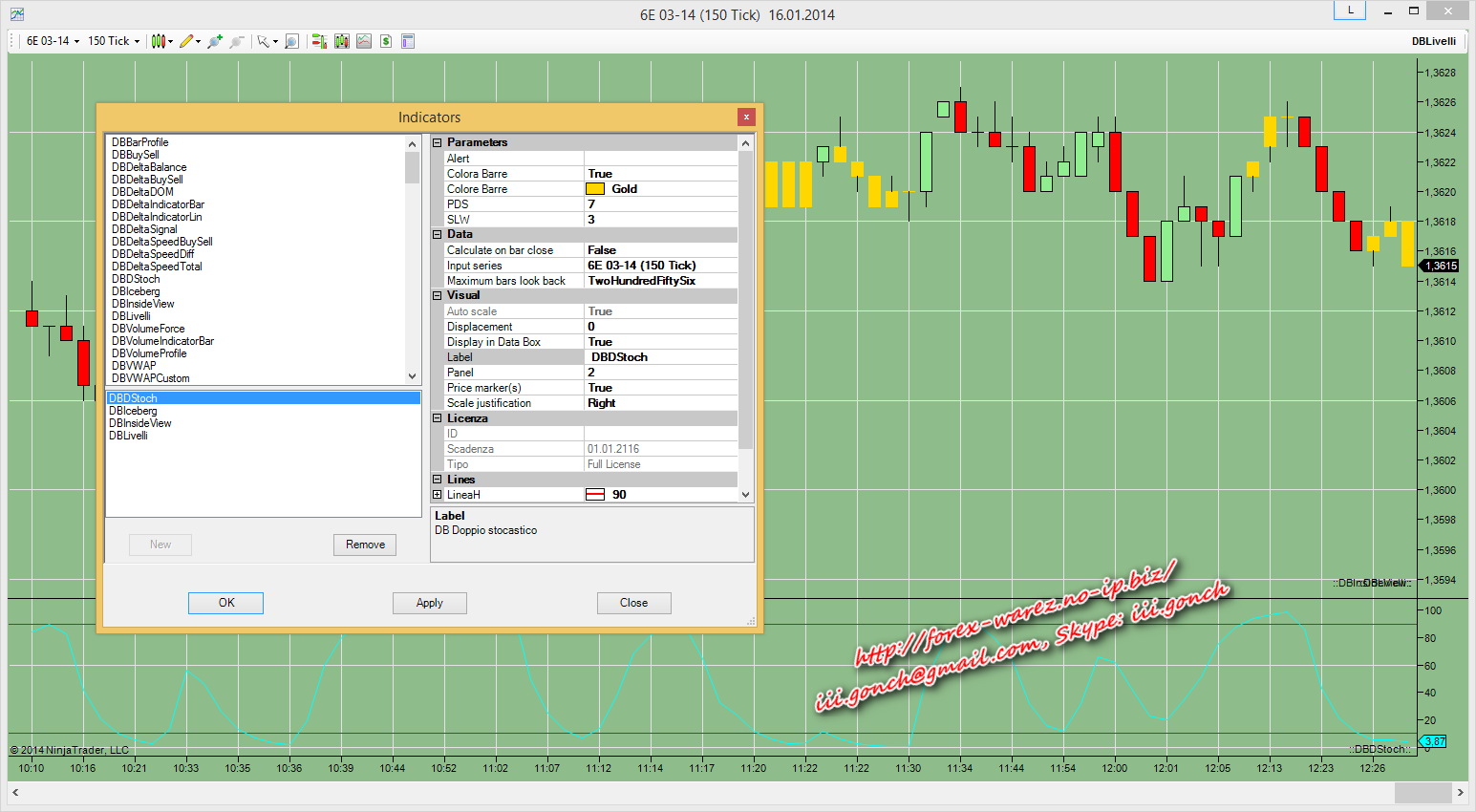Select DBIceberg in the applied indicators list

[133, 411]
